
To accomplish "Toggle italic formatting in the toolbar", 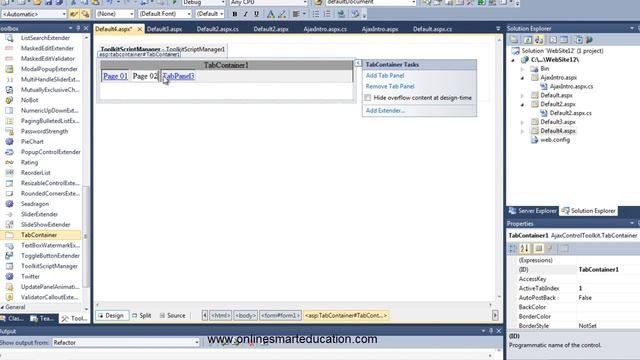I will pos(245,14).
